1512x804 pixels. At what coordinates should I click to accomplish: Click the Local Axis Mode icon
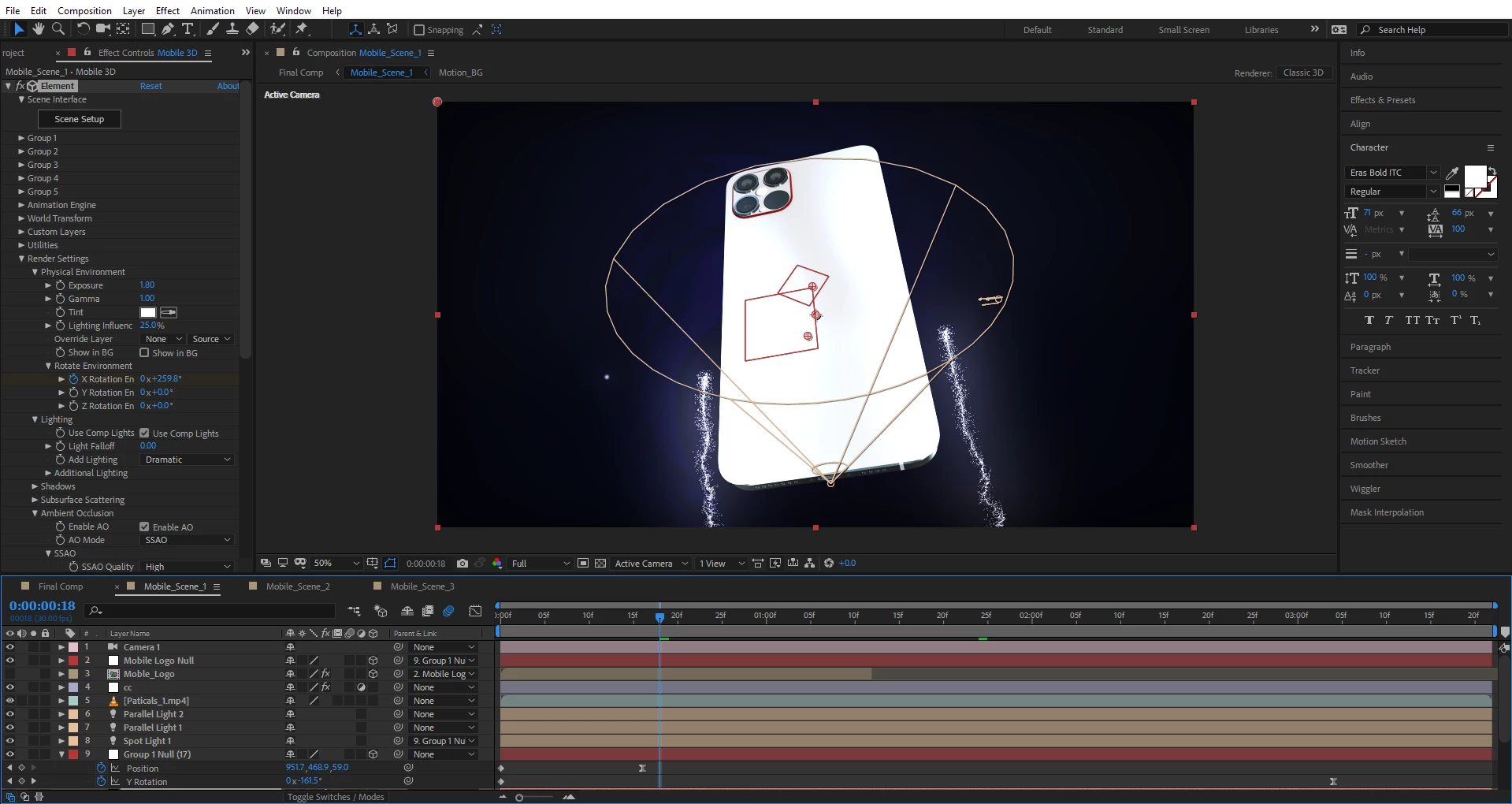pyautogui.click(x=355, y=29)
